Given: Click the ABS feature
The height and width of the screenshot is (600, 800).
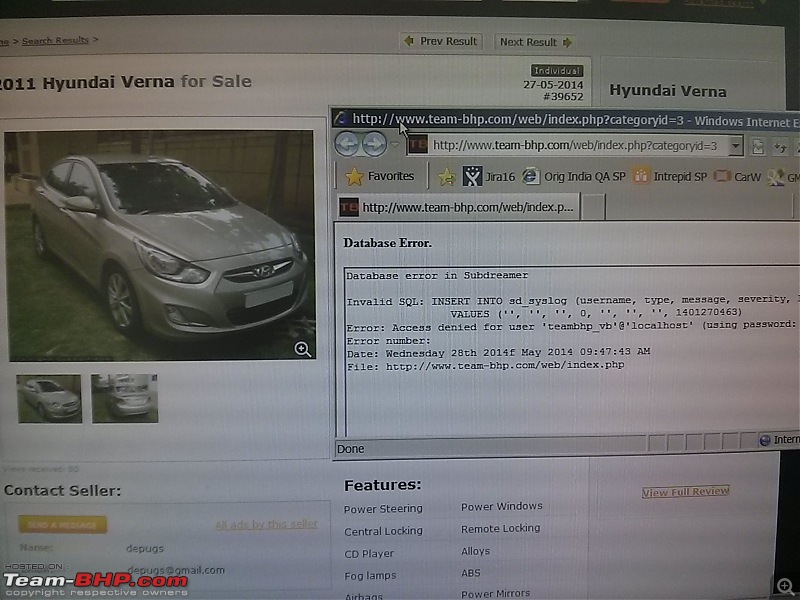Looking at the screenshot, I should (470, 573).
